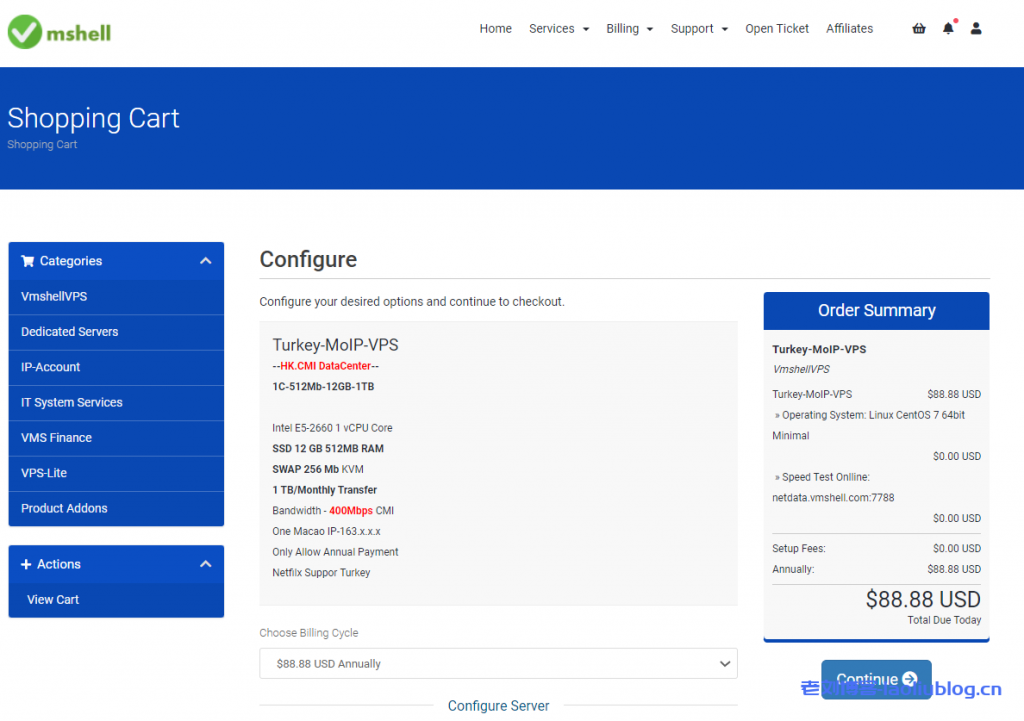Click the Actions plus icon
This screenshot has width=1024, height=721.
tap(27, 564)
